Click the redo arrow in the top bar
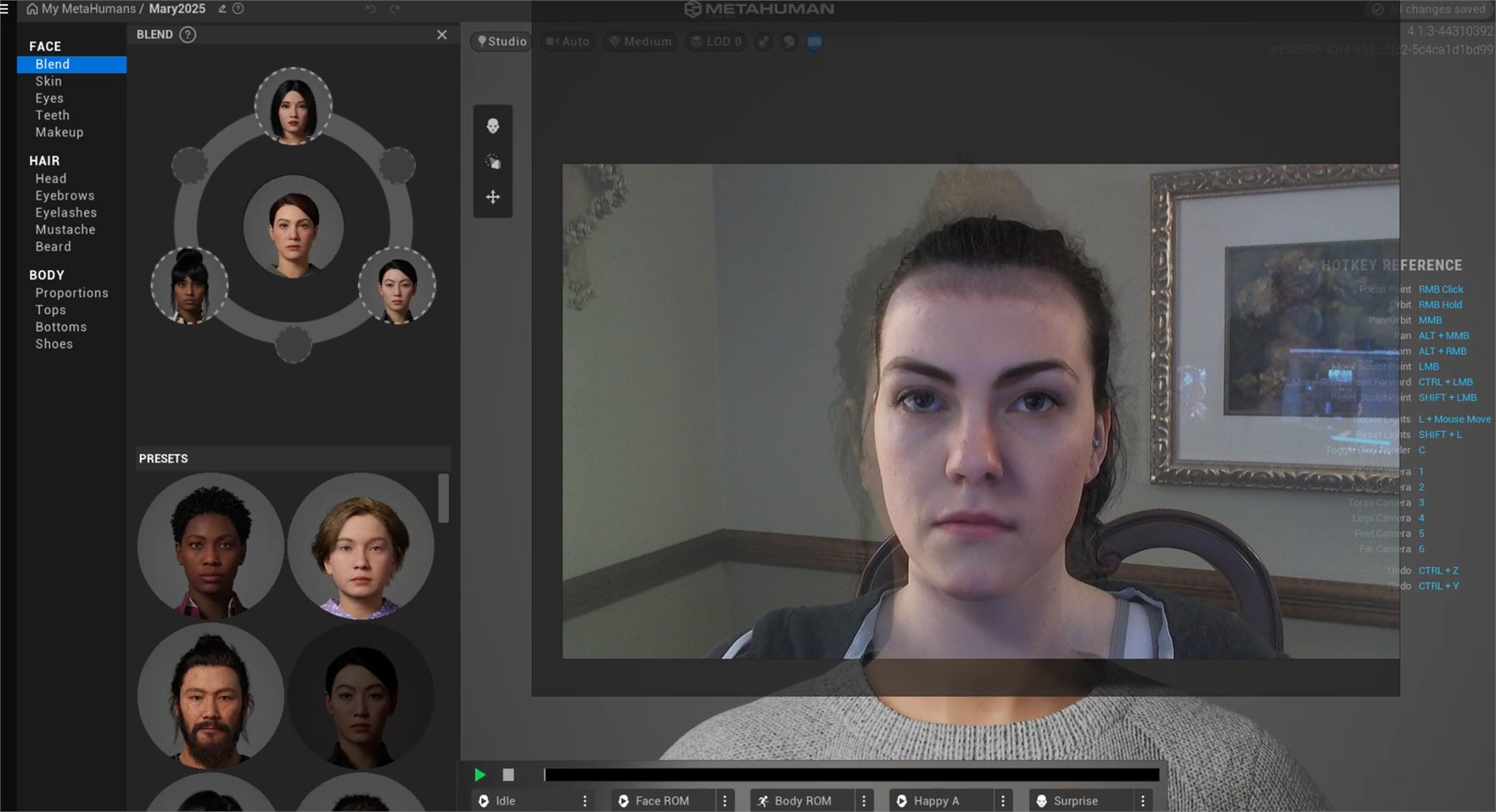Image resolution: width=1496 pixels, height=812 pixels. 395,9
